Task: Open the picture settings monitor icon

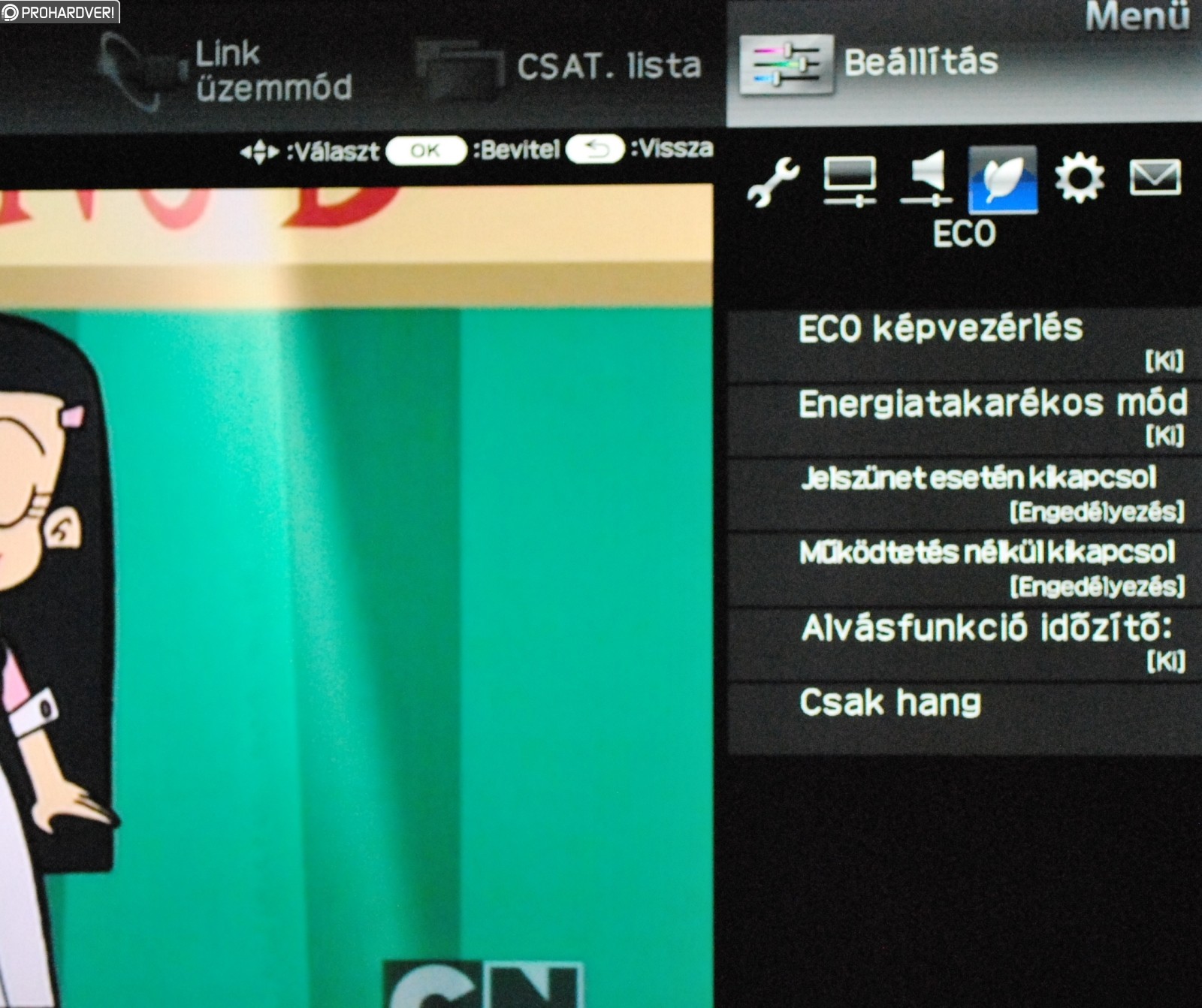Action: [x=850, y=180]
